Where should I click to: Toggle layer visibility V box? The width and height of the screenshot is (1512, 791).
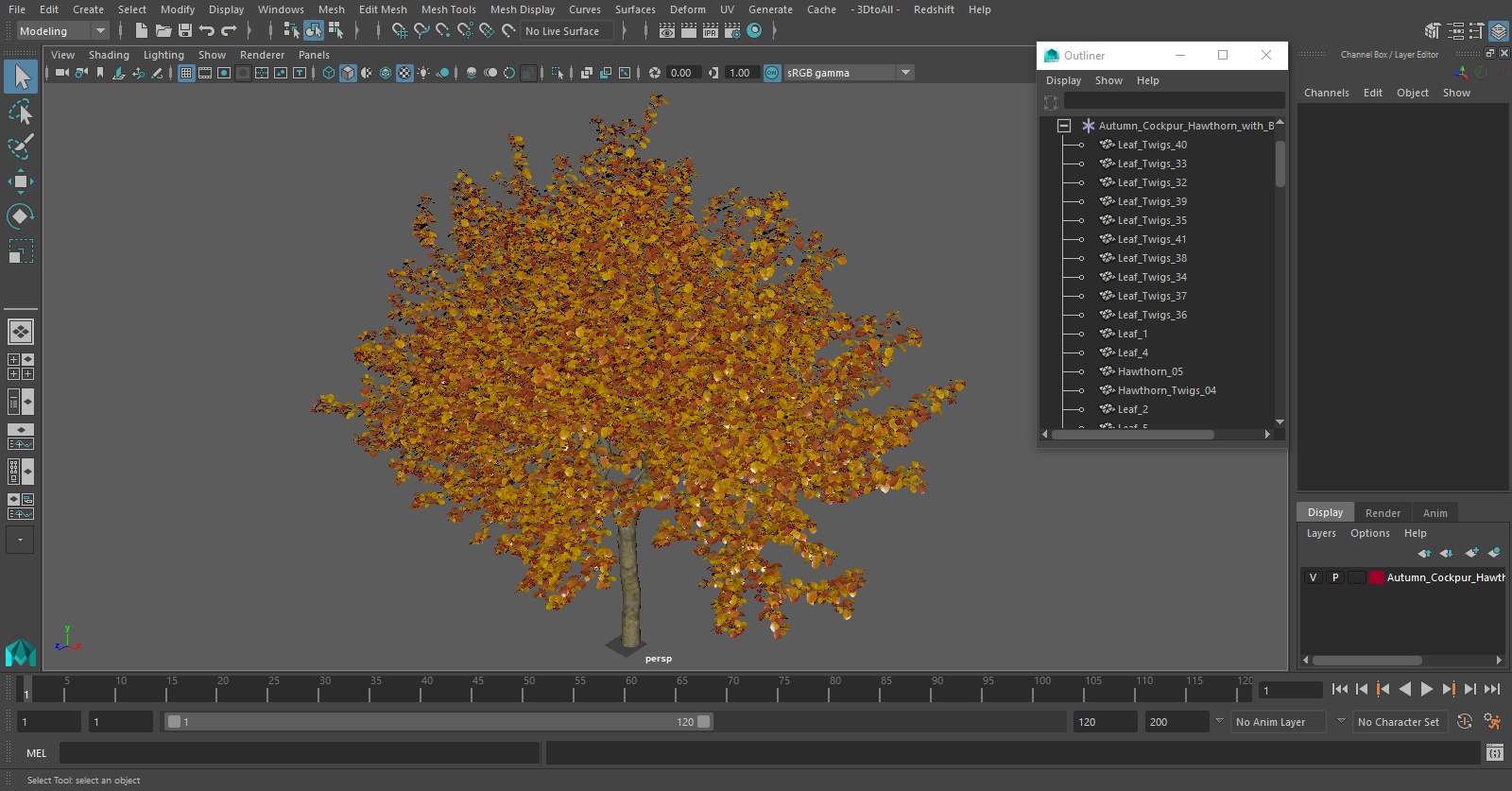click(x=1313, y=577)
